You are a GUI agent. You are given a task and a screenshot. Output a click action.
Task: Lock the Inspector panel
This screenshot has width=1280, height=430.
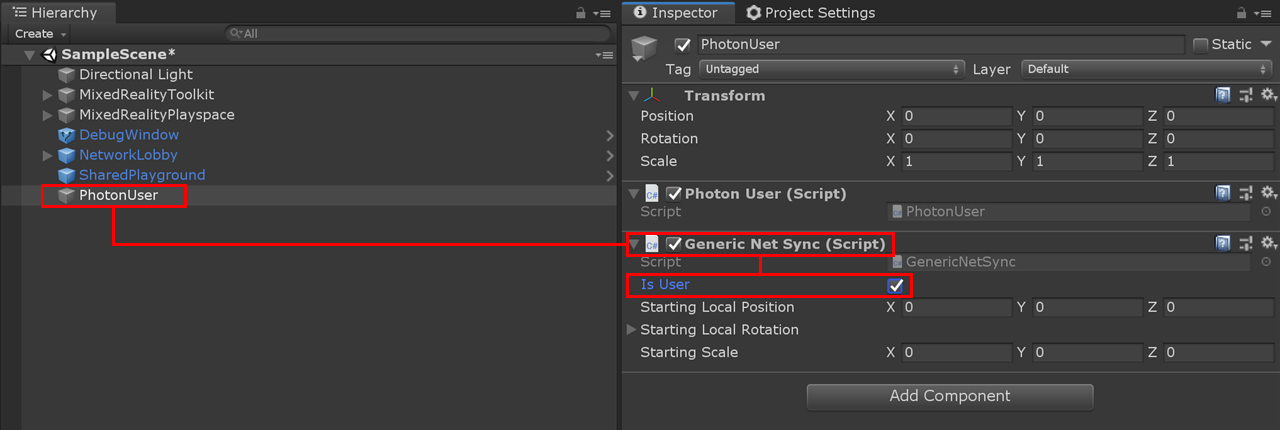coord(1241,13)
